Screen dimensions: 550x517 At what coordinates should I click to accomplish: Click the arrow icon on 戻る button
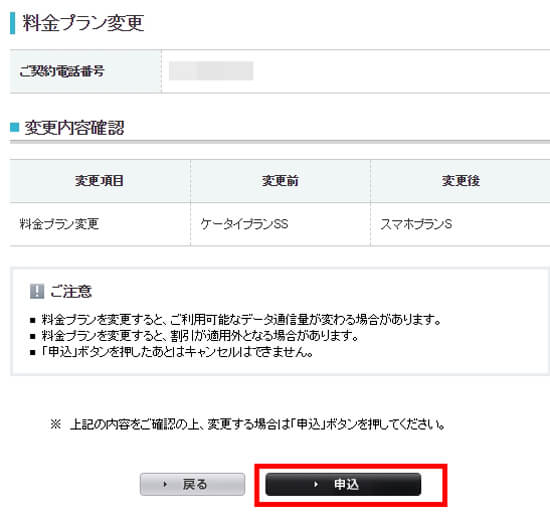pos(165,484)
